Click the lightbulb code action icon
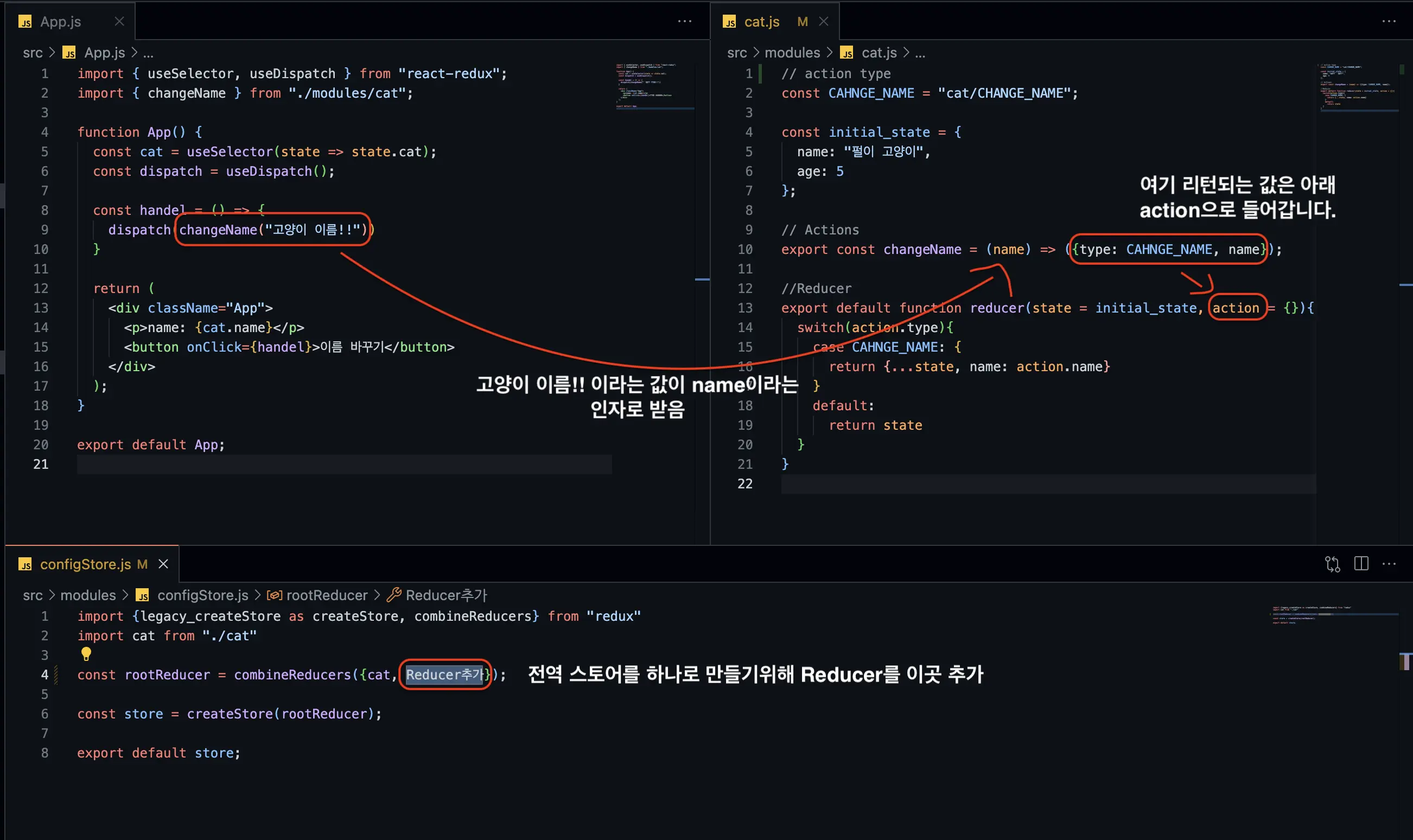 click(x=86, y=654)
